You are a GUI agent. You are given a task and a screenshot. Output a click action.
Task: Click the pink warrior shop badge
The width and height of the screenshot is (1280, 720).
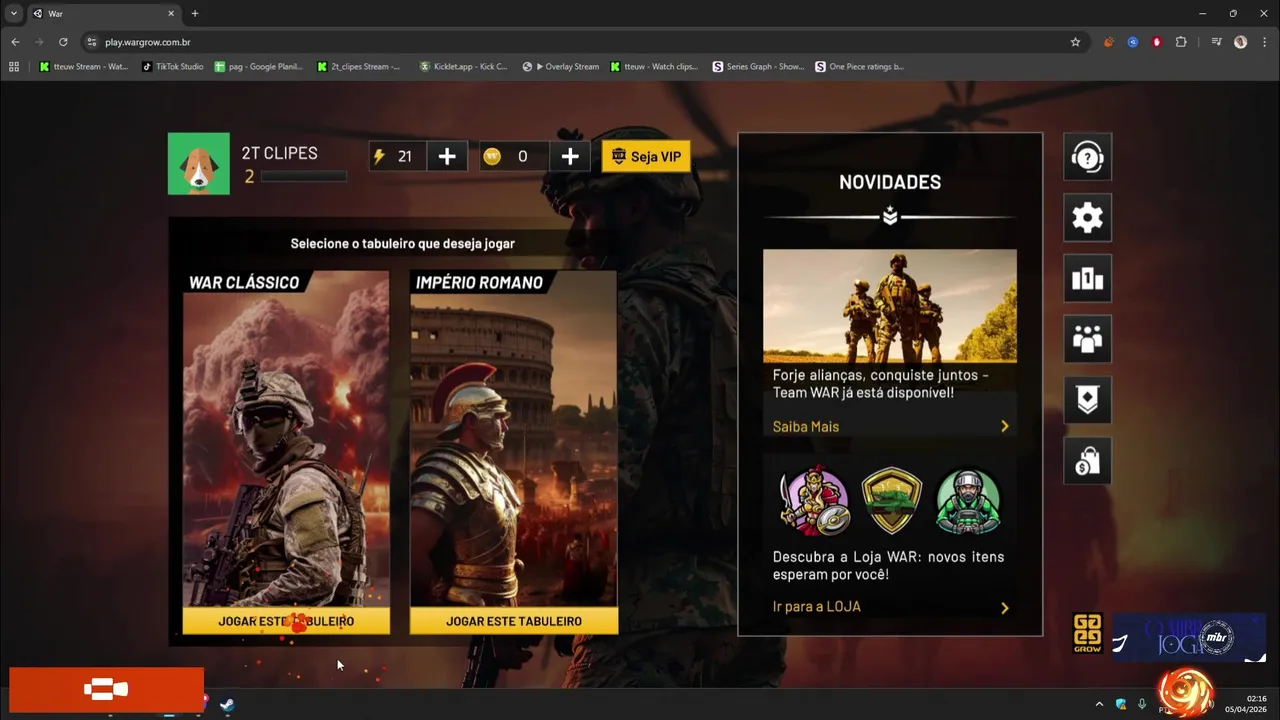coord(815,501)
